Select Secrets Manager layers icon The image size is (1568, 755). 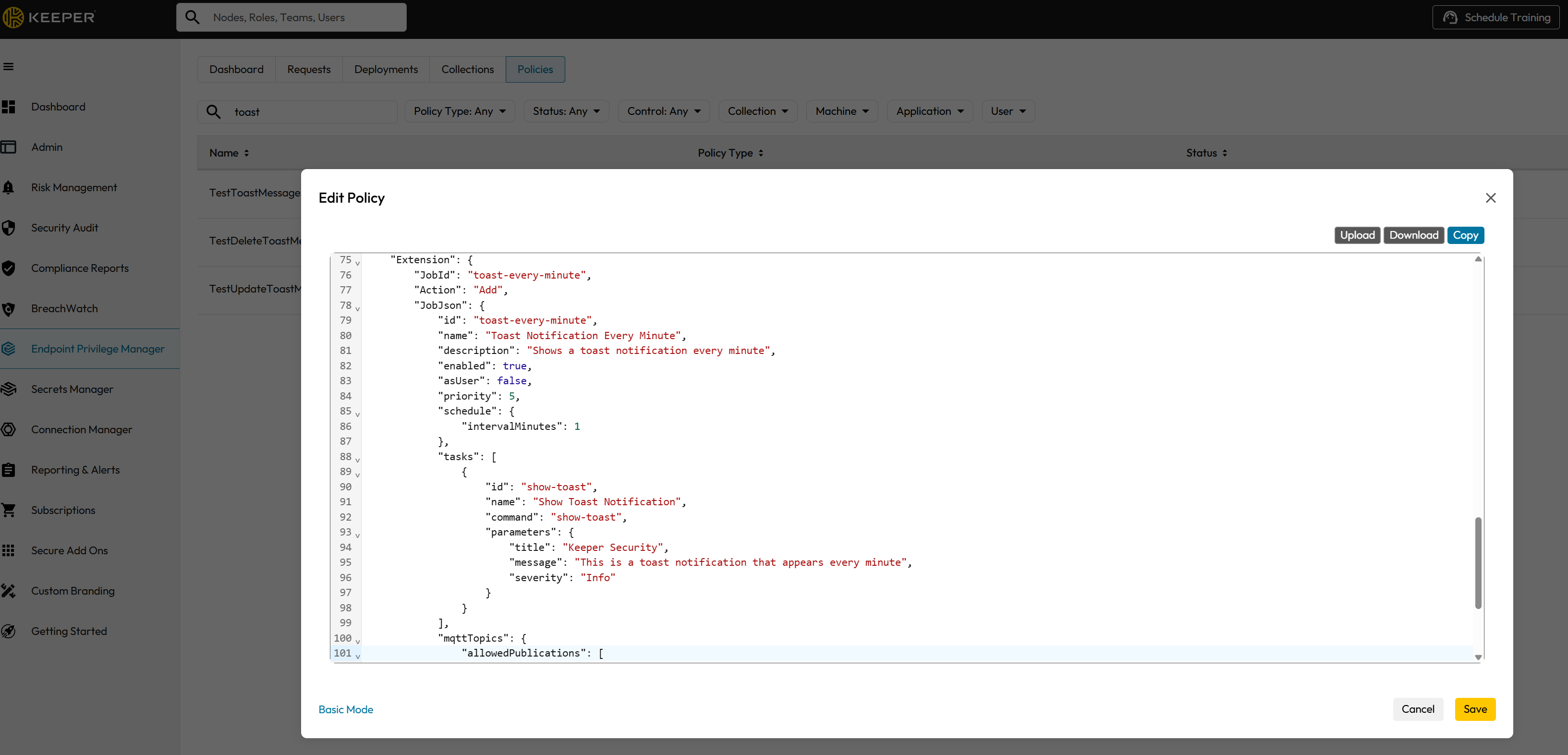(x=9, y=389)
